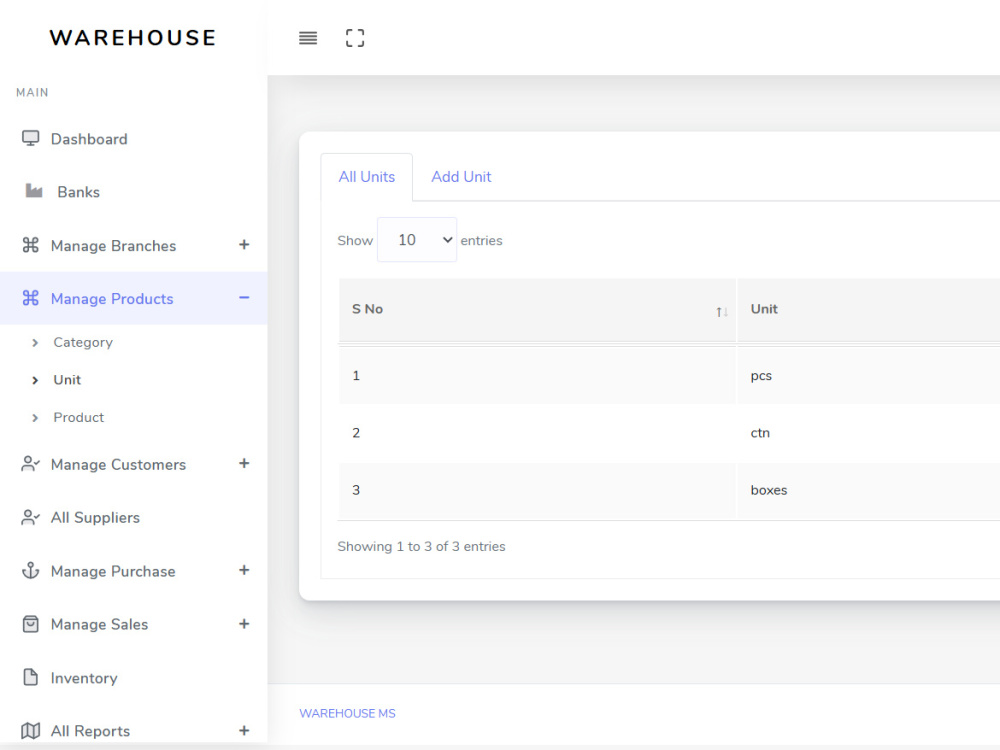Click the chevron beside Unit submenu item

(35, 380)
